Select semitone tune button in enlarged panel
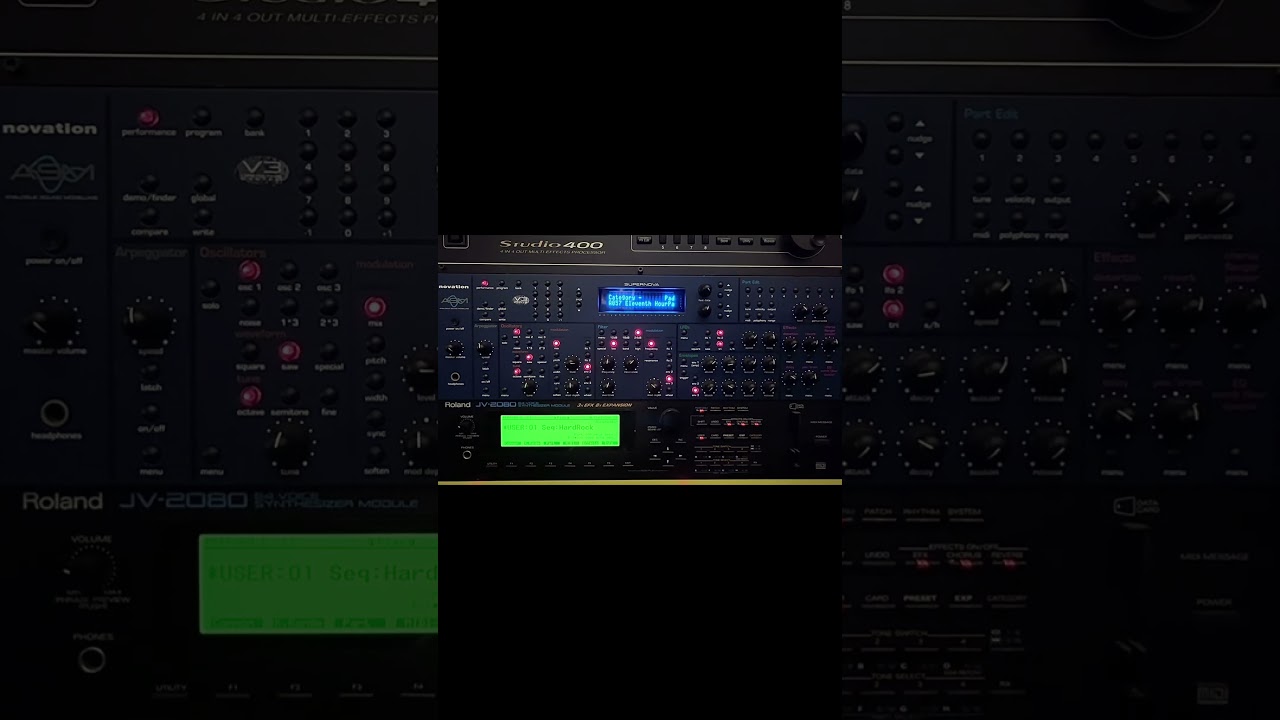The image size is (1280, 720). pos(289,396)
